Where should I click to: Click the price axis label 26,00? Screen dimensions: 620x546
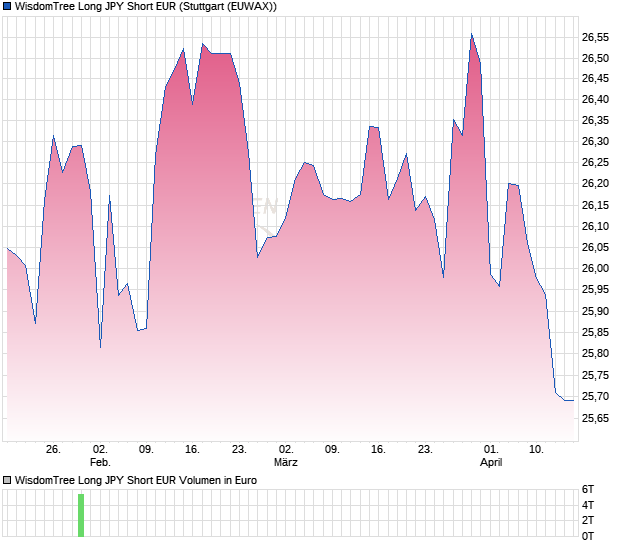click(595, 268)
